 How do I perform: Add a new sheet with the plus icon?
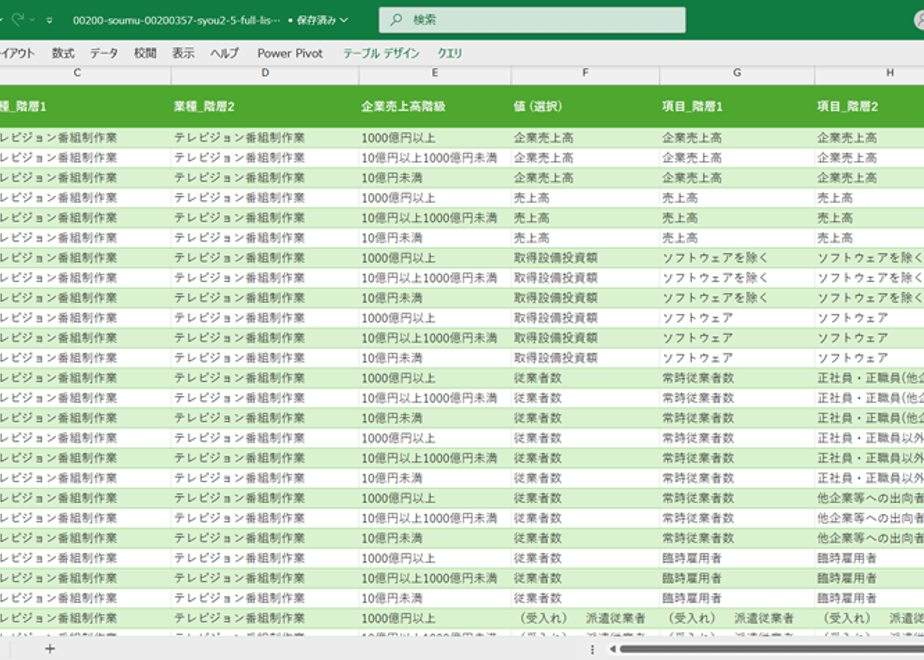point(50,649)
